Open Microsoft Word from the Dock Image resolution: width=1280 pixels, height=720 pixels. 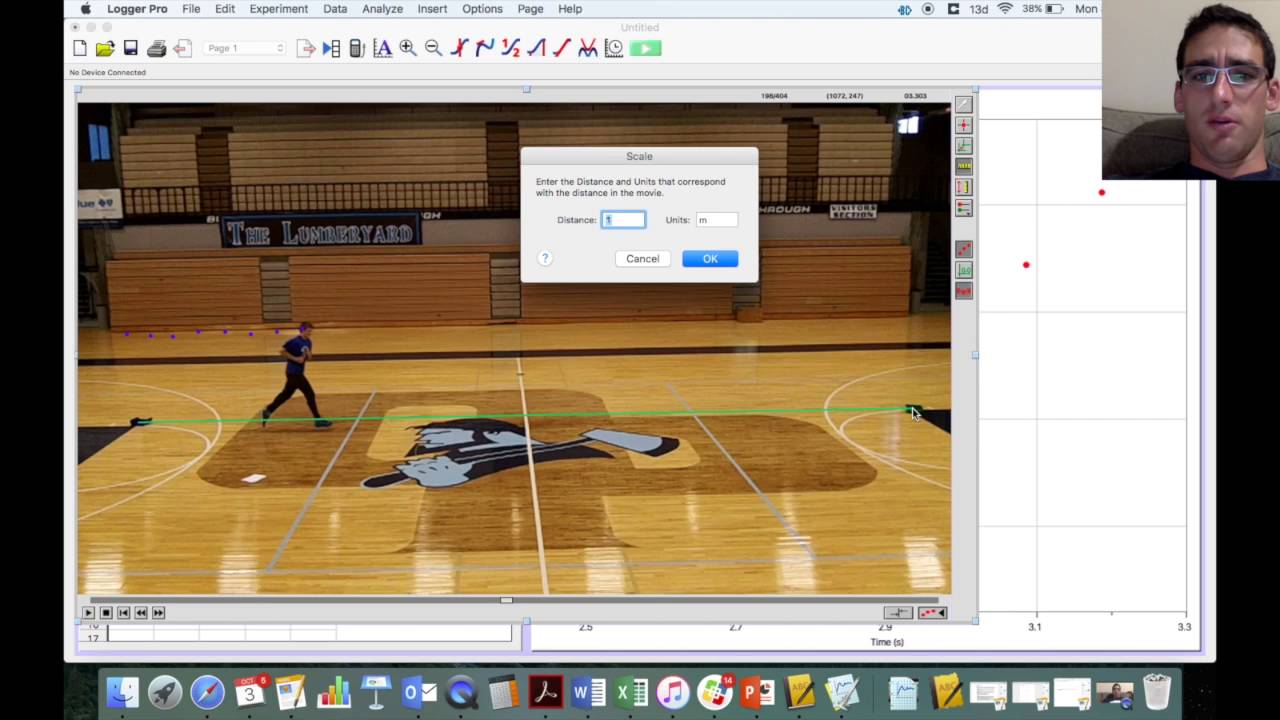pos(589,692)
